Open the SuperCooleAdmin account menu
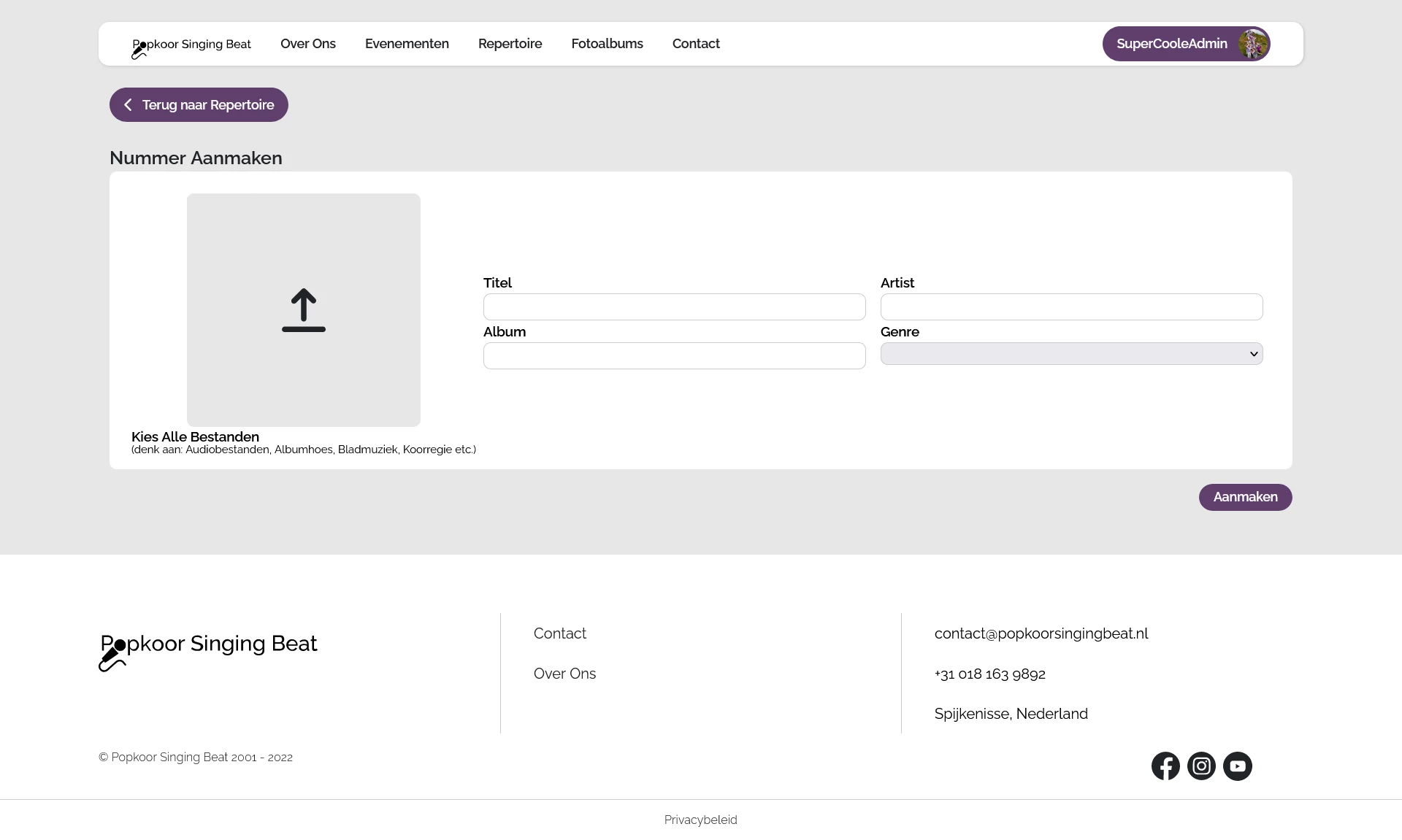The width and height of the screenshot is (1402, 840). click(1172, 43)
